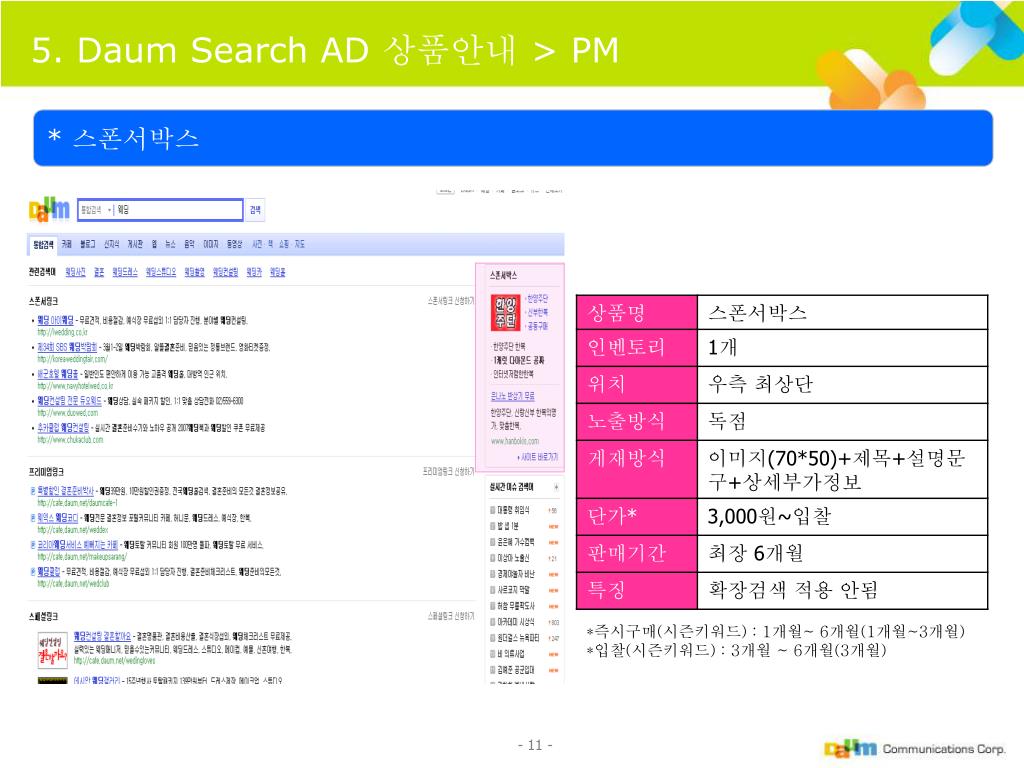Open the 웨딩클럽 premium link
The image size is (1024, 768).
48,572
